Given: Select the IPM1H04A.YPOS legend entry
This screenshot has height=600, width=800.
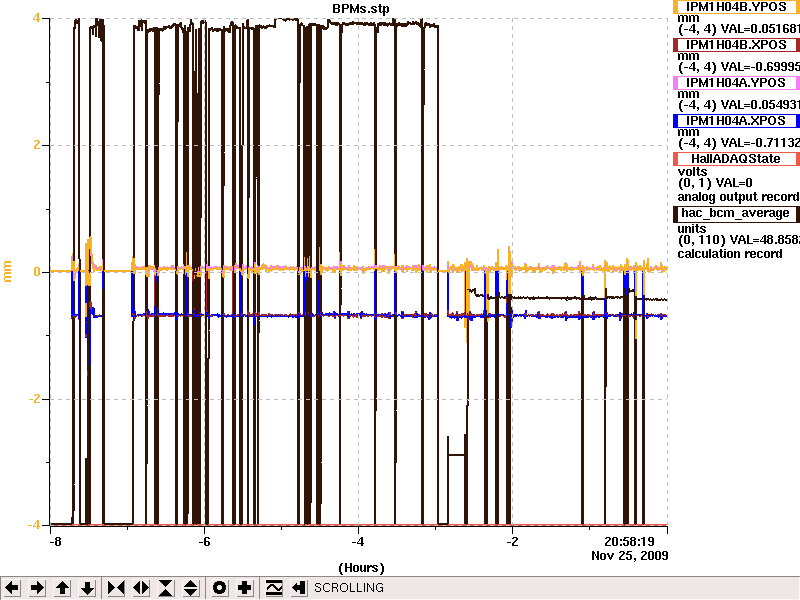Looking at the screenshot, I should (x=736, y=83).
